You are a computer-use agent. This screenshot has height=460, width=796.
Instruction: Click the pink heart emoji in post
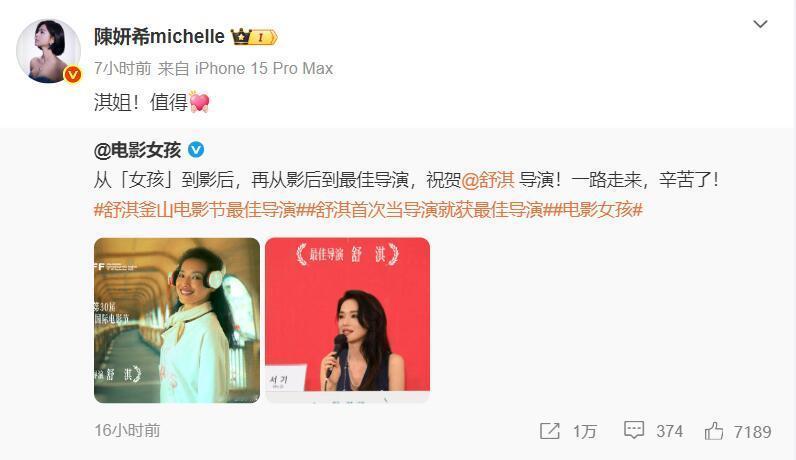coord(199,102)
